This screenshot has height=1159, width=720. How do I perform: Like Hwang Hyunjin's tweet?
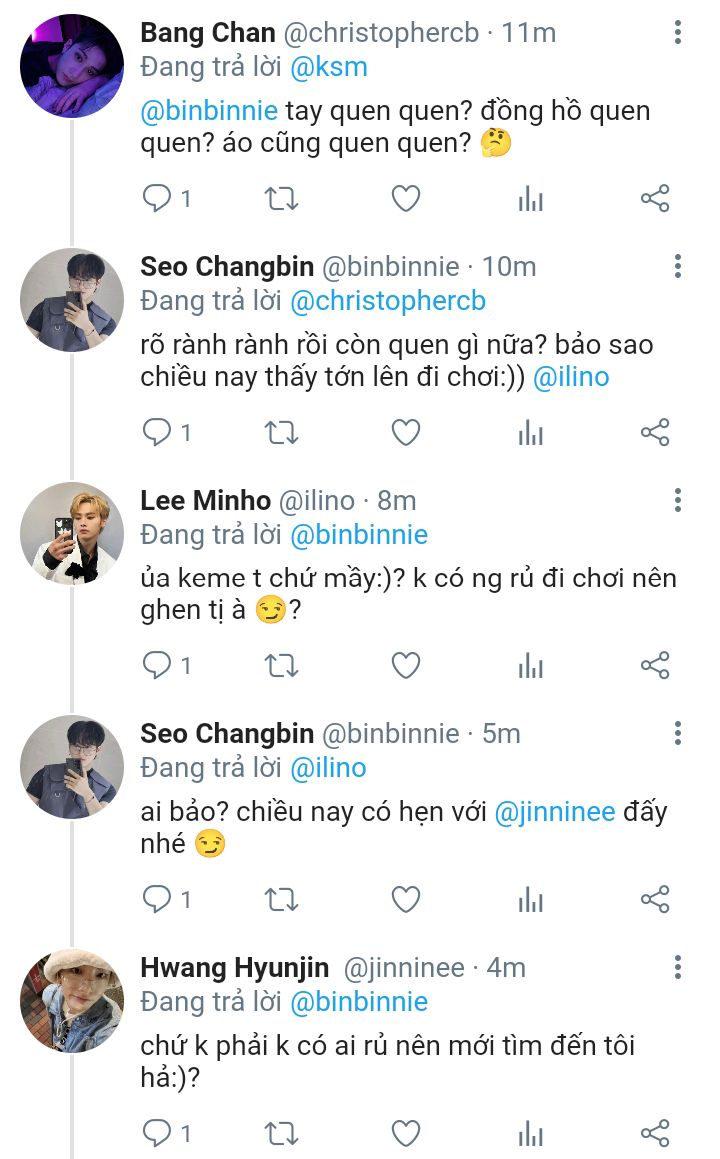tap(405, 1133)
